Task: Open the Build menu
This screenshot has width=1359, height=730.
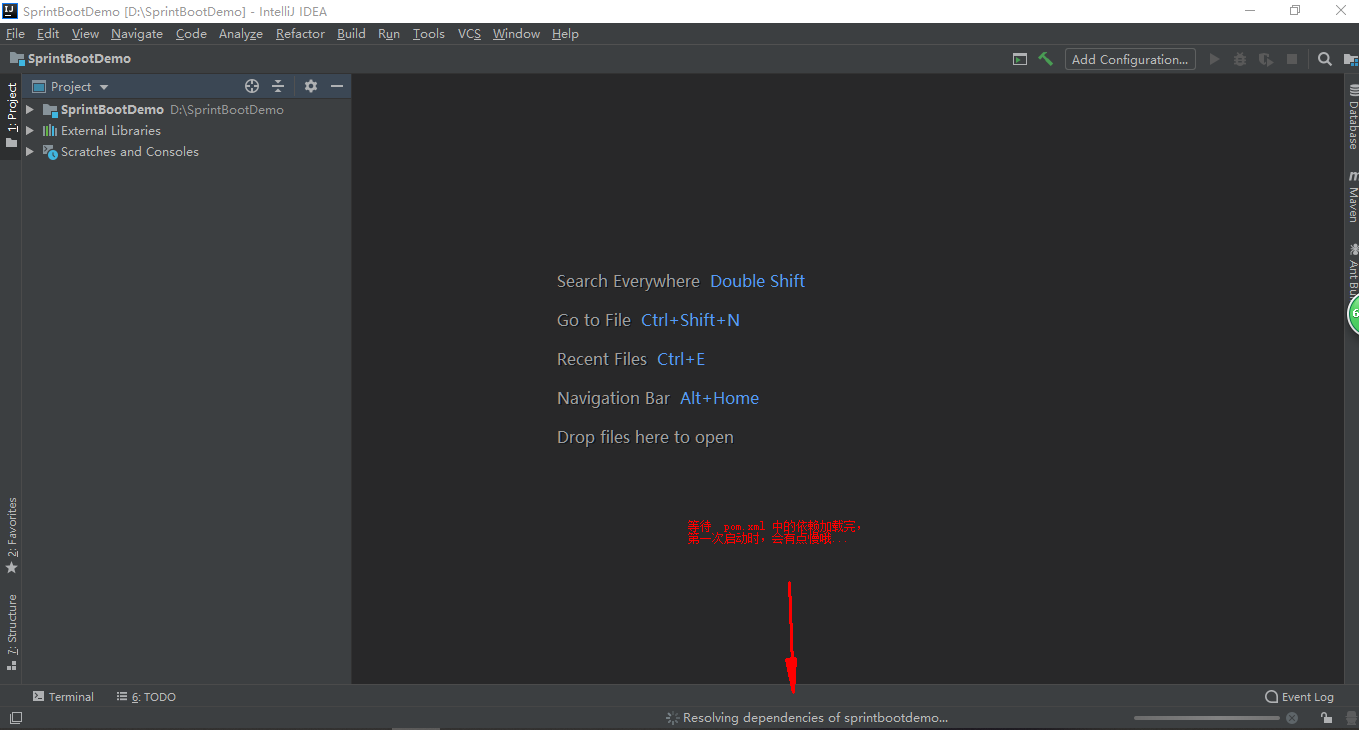Action: tap(351, 34)
